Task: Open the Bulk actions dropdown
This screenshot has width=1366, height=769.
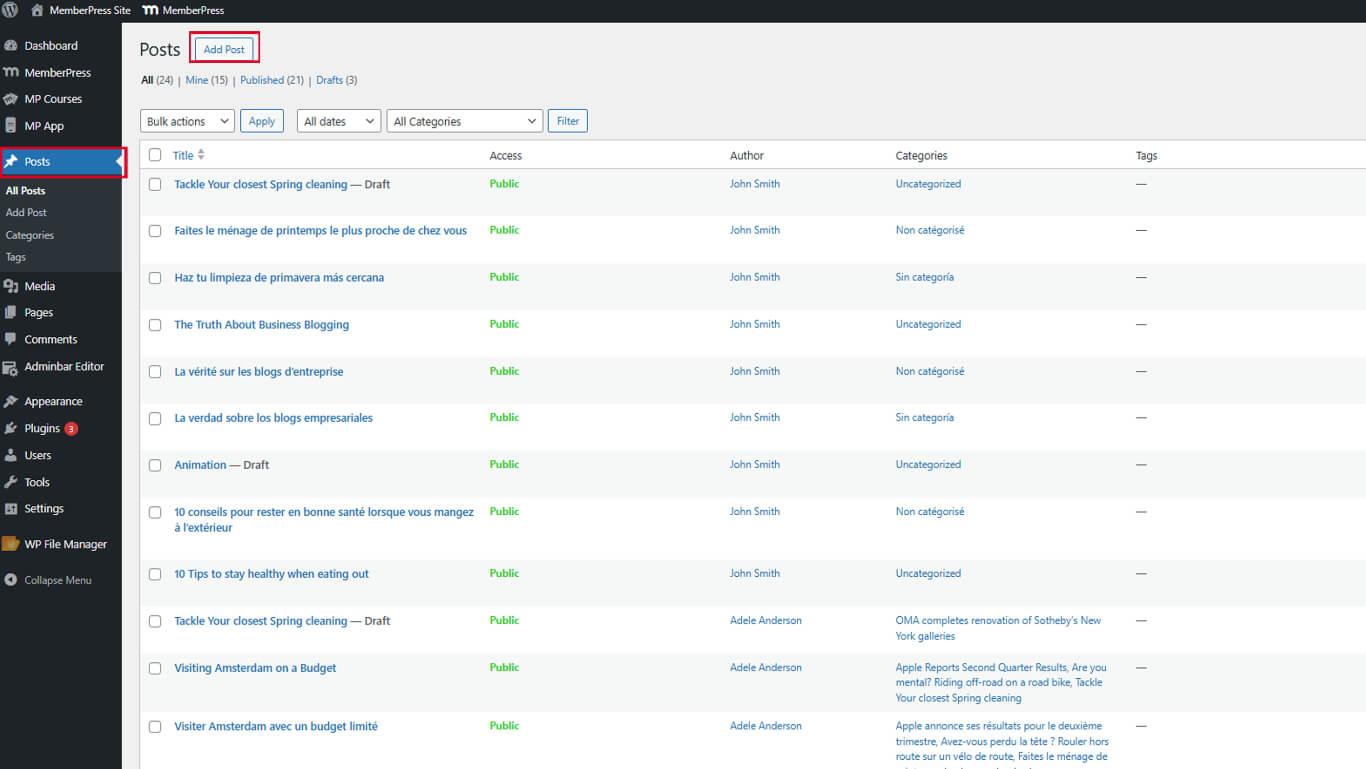Action: [186, 120]
